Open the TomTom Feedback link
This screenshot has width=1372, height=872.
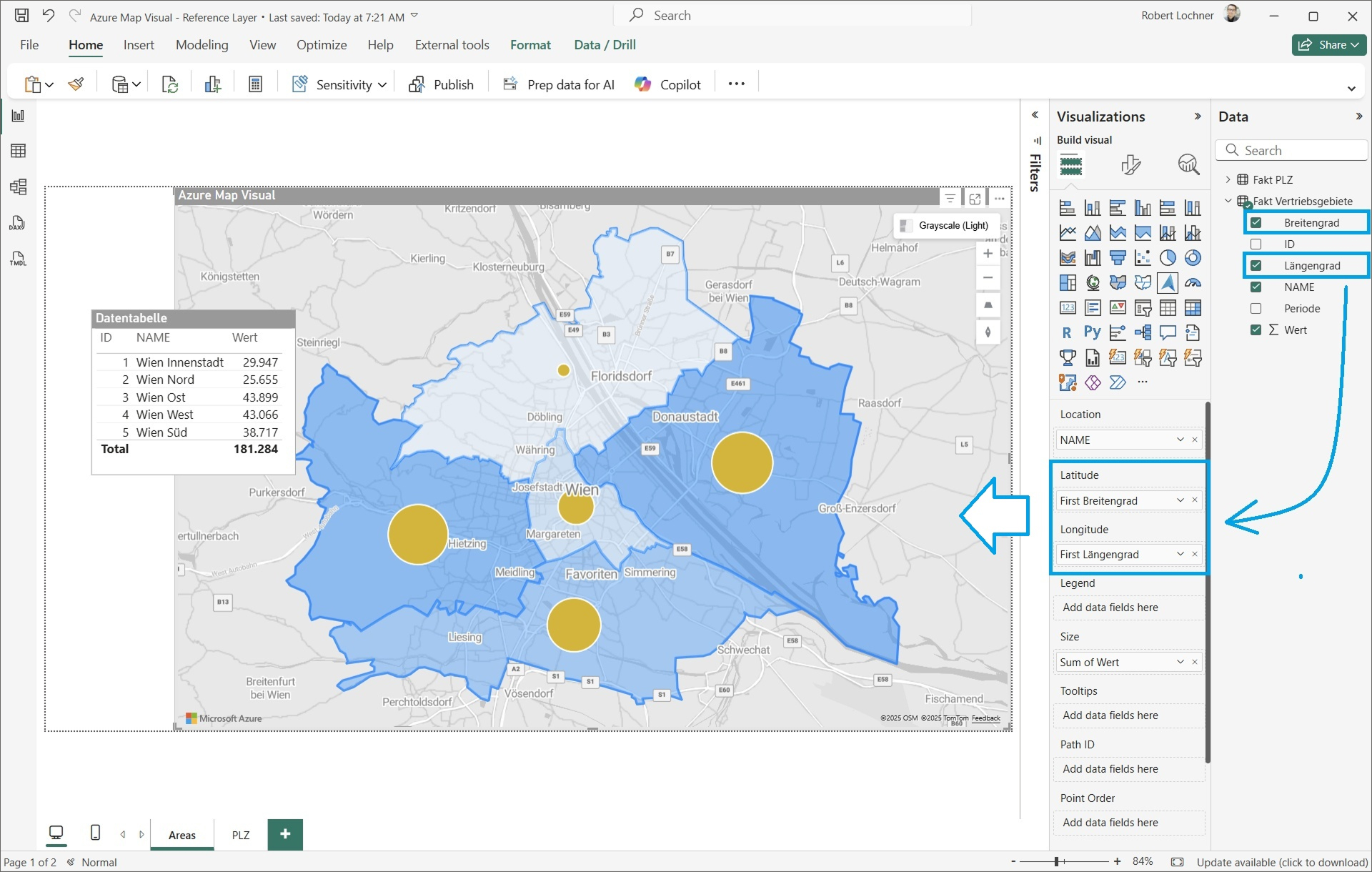coord(986,718)
